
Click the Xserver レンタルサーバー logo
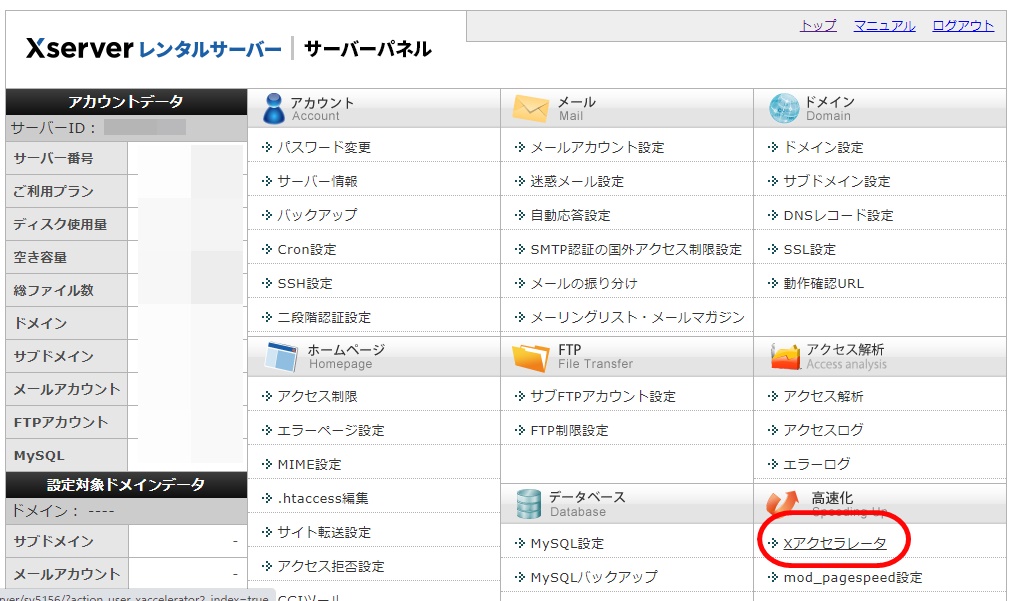coord(154,49)
